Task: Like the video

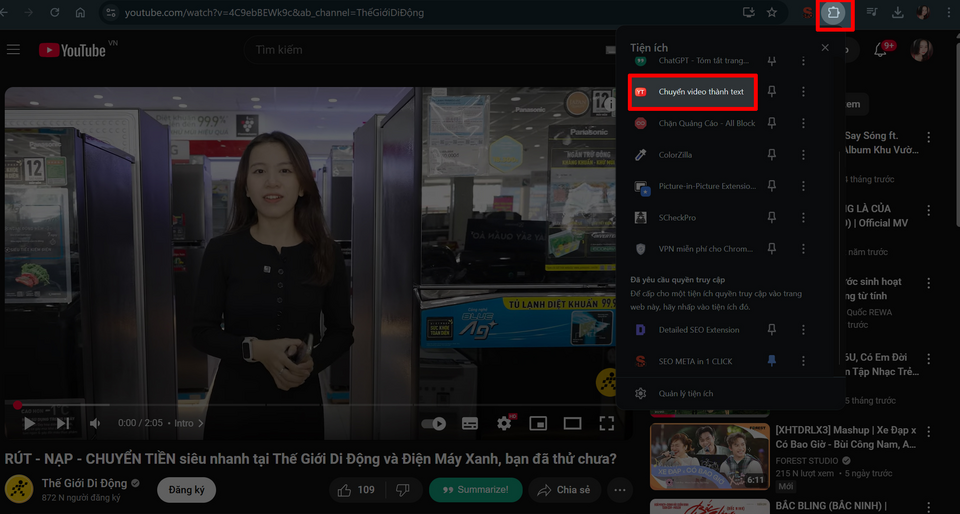Action: click(x=356, y=490)
